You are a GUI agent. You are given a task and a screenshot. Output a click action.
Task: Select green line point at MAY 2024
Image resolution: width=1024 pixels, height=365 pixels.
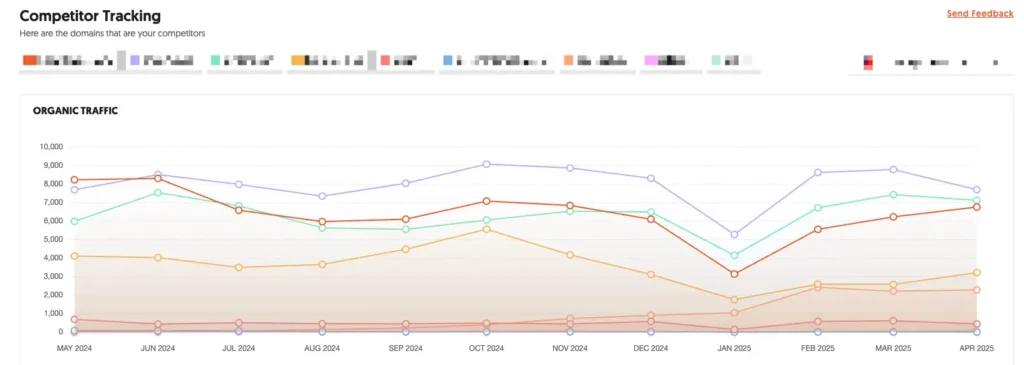(74, 221)
